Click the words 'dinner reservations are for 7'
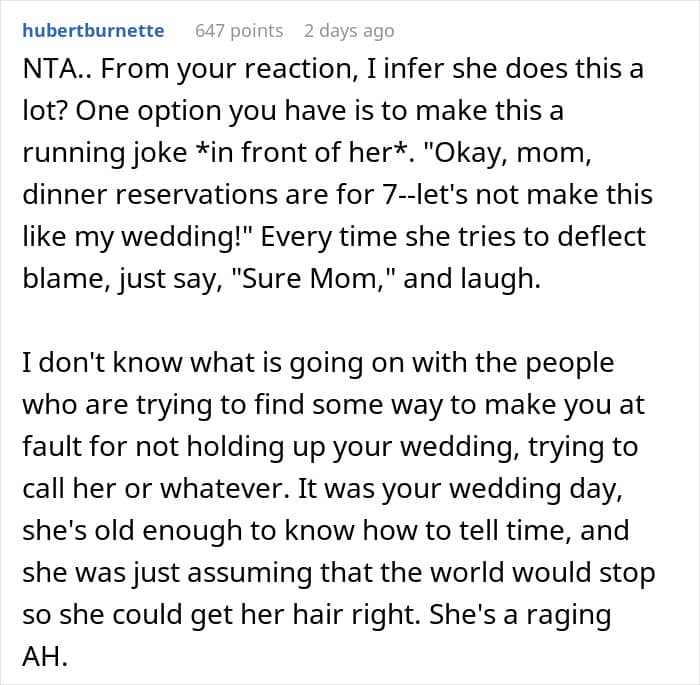Screen dimensions: 700x685 pos(208,194)
